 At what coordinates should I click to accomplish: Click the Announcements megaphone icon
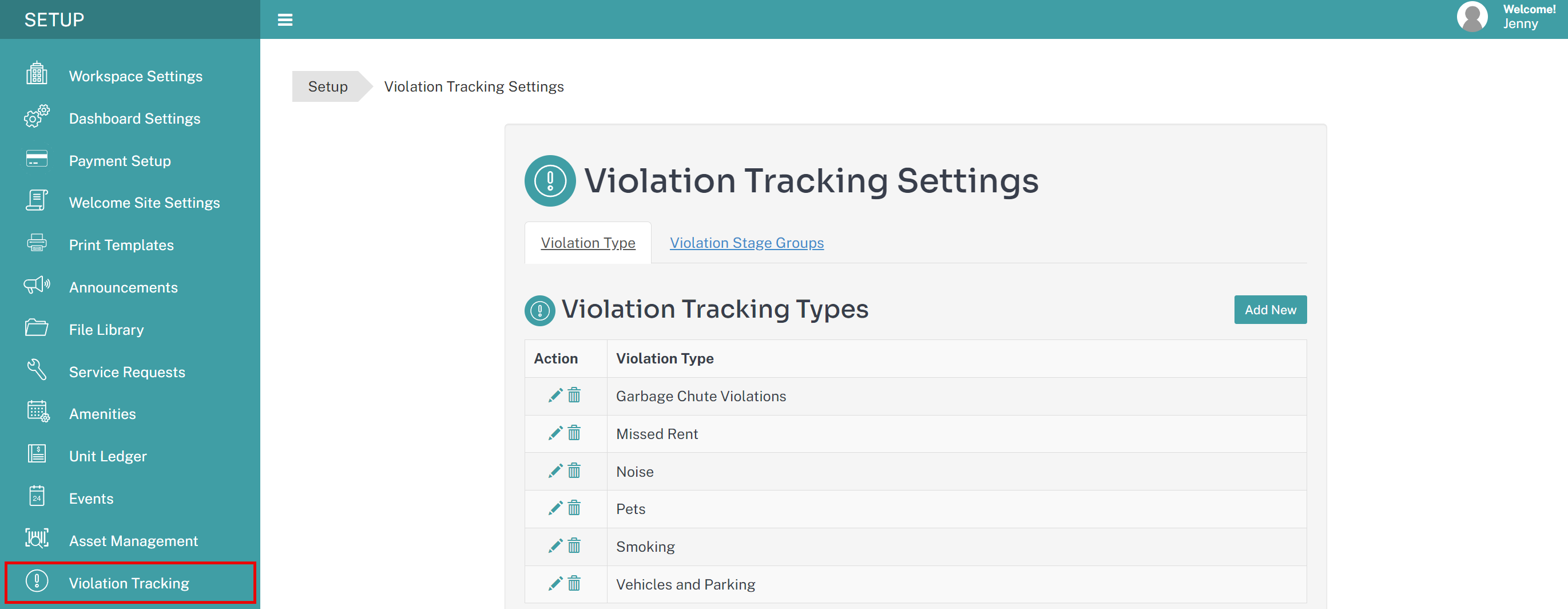tap(37, 285)
